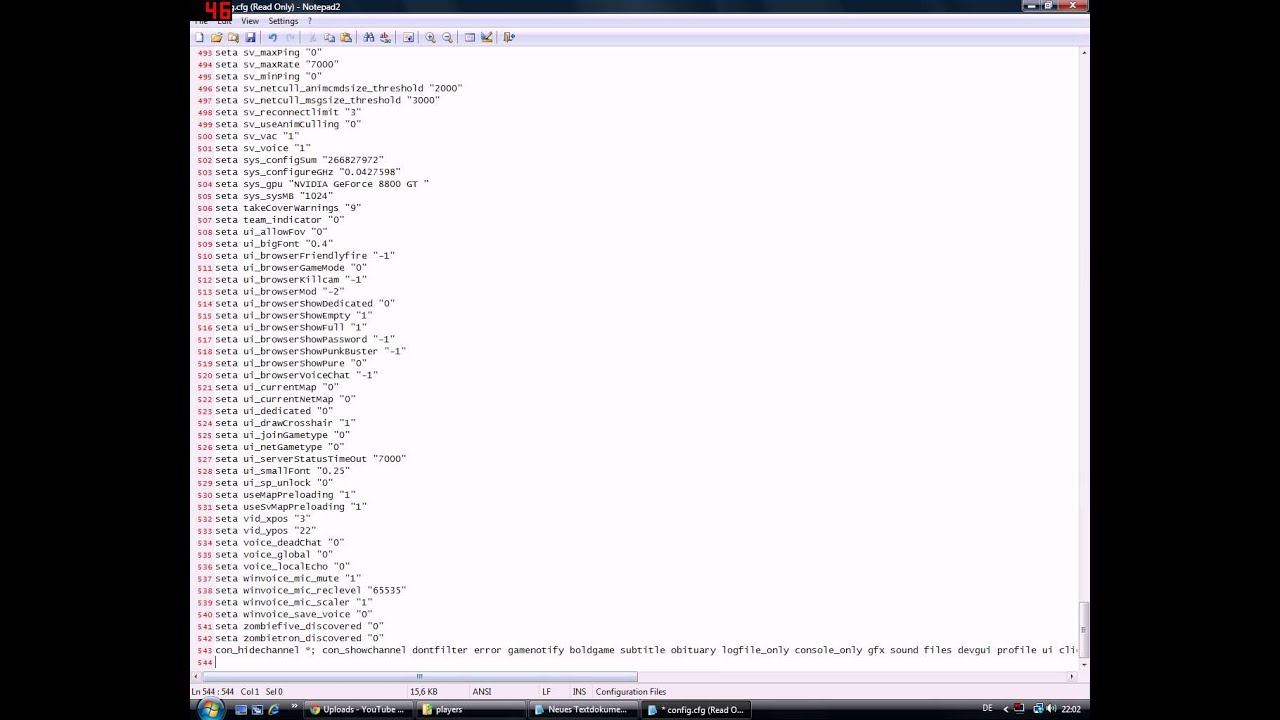1280x720 pixels.
Task: Click line 504 'sys_gpu "NVIDIA GeForce 8800 GT"'
Action: click(321, 184)
